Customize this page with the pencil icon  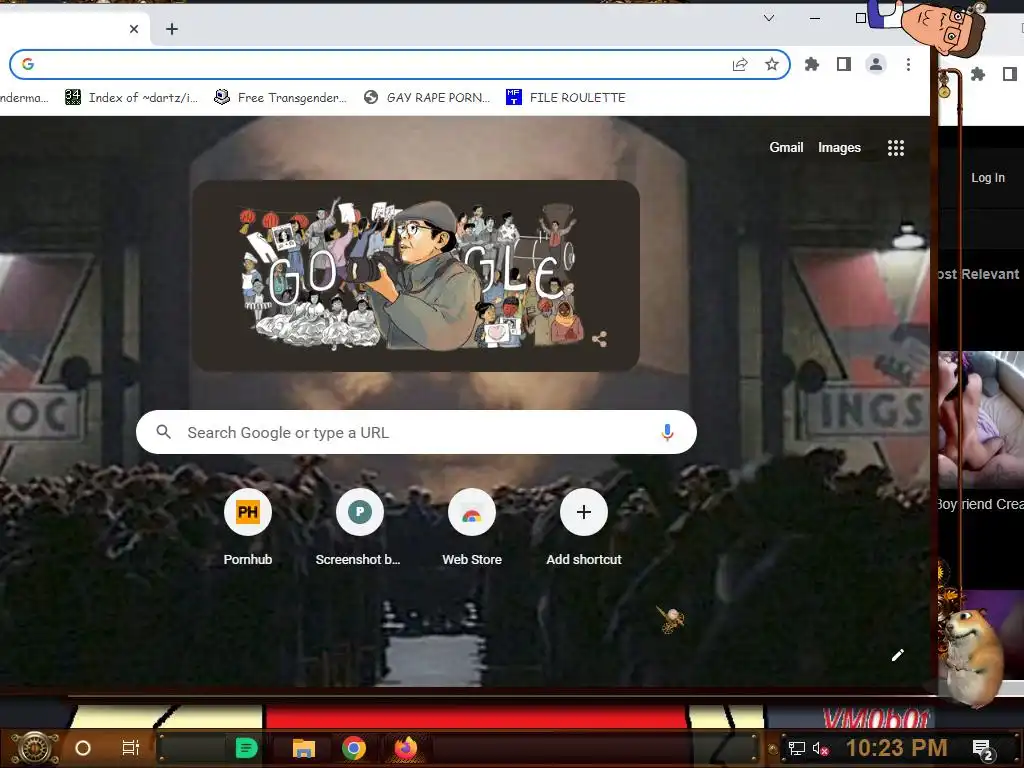pyautogui.click(x=898, y=655)
